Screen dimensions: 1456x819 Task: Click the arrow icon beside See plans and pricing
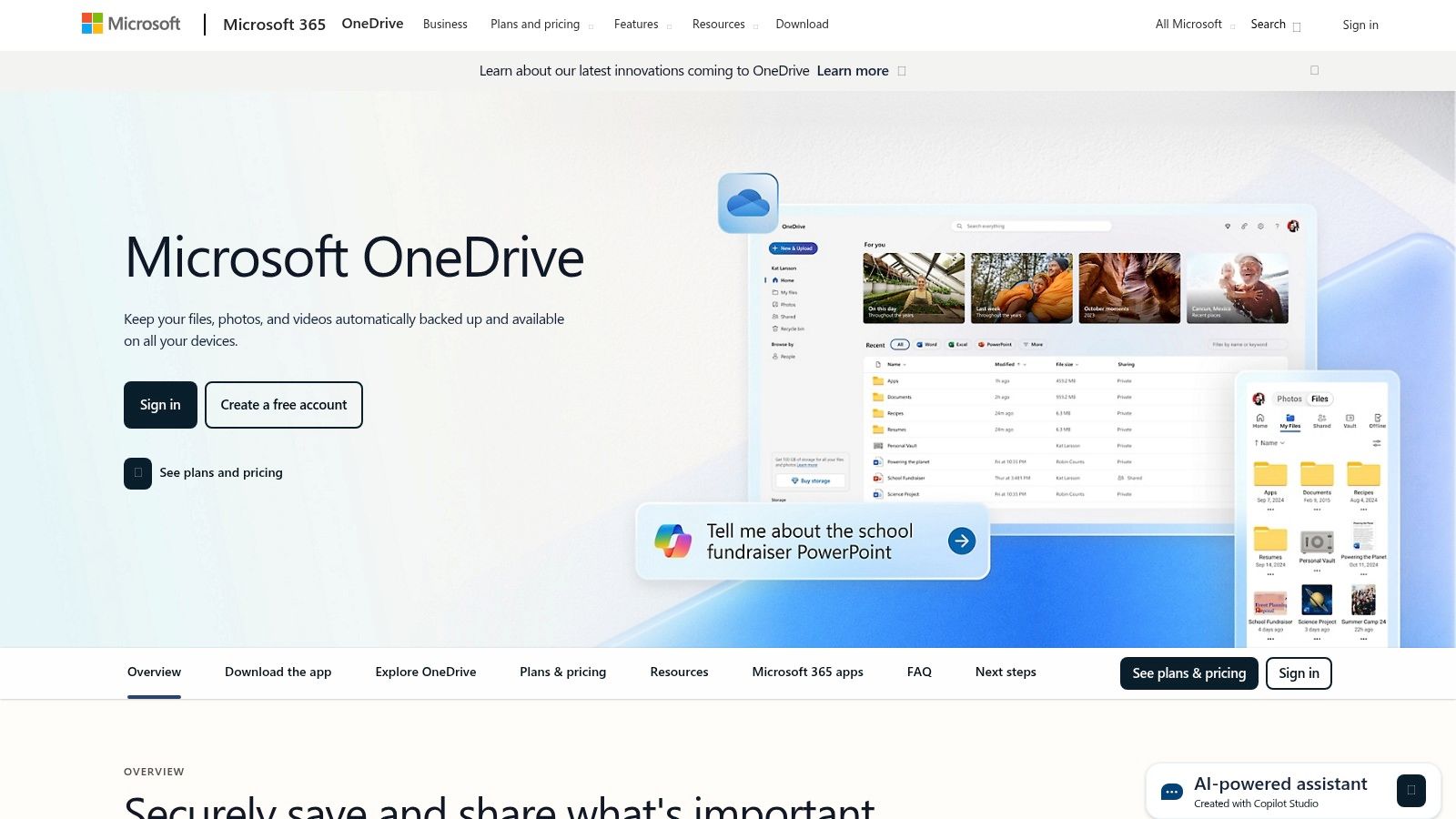(x=137, y=473)
